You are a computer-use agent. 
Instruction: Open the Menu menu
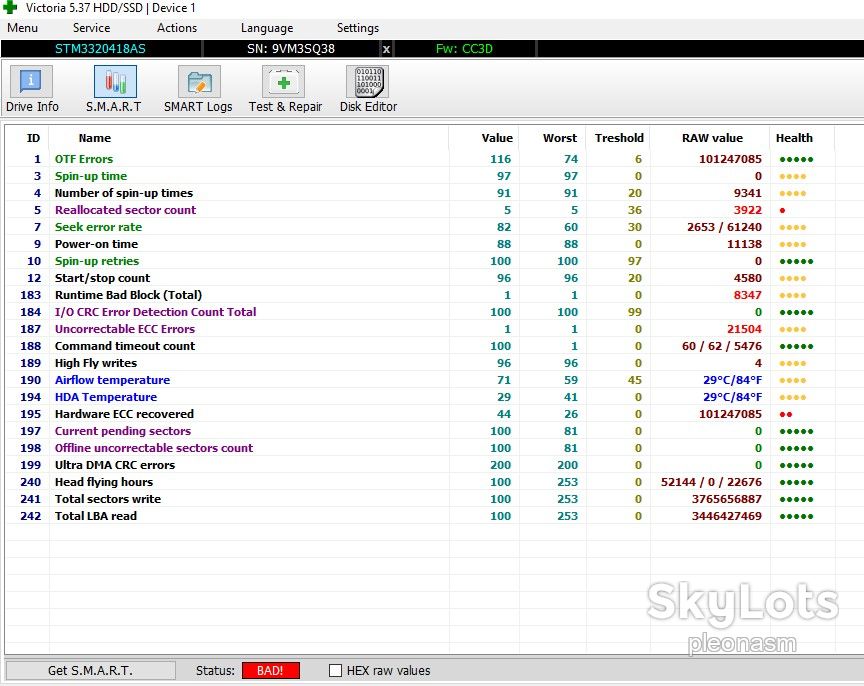coord(23,28)
